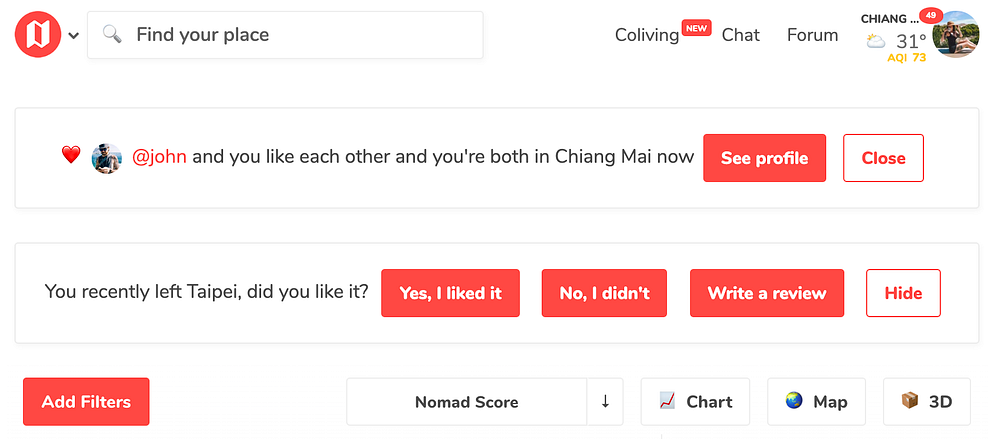Hide the Taipei review prompt
Screen dimensions: 1000x439
point(903,293)
